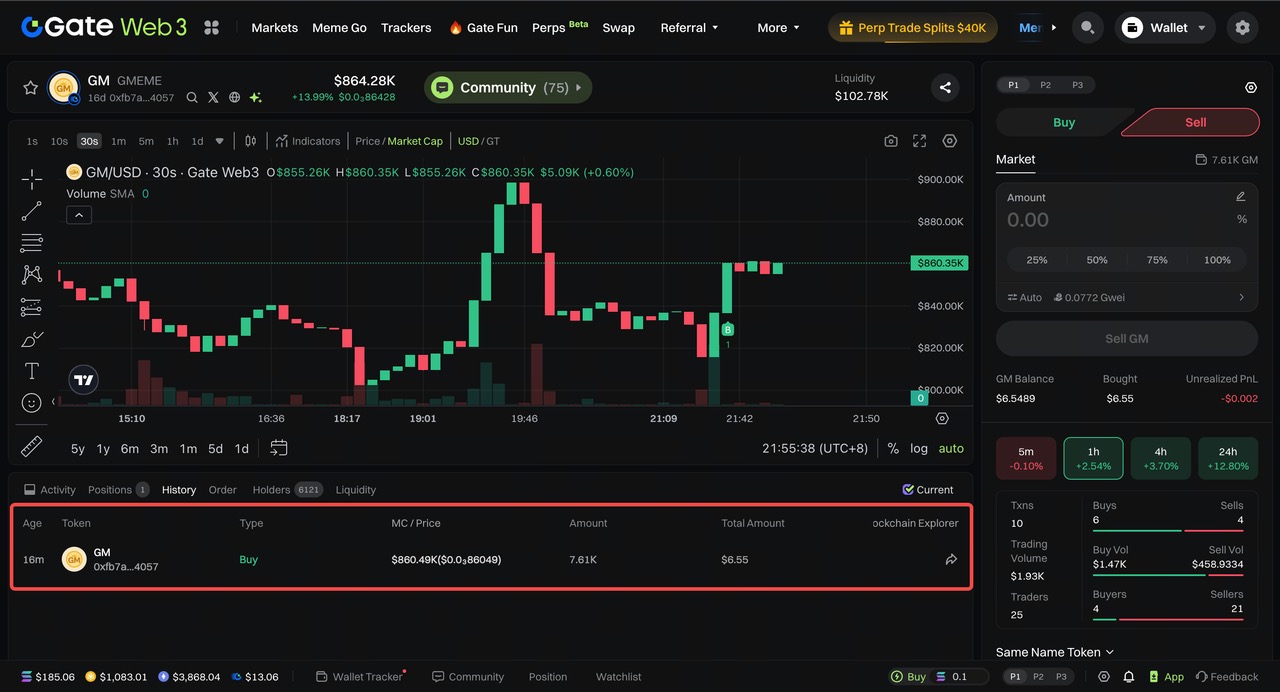Viewport: 1280px width, 692px height.
Task: Select the 50% amount option
Action: pos(1097,260)
